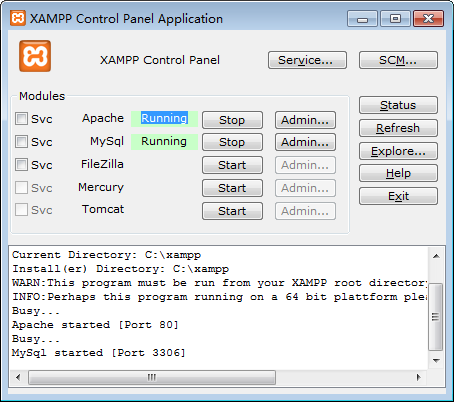454x402 pixels.
Task: Start the FileZilla module
Action: pos(232,165)
